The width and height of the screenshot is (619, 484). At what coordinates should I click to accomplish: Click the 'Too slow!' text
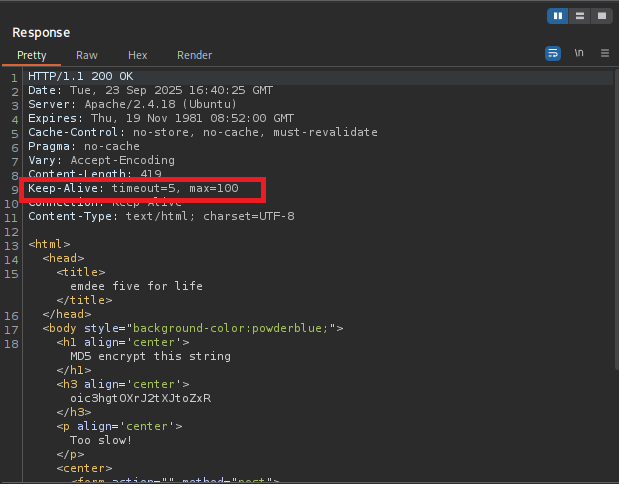point(101,440)
